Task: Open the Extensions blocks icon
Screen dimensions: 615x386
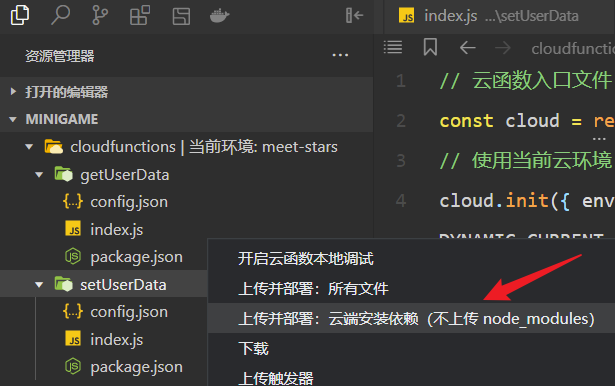Action: pos(140,16)
